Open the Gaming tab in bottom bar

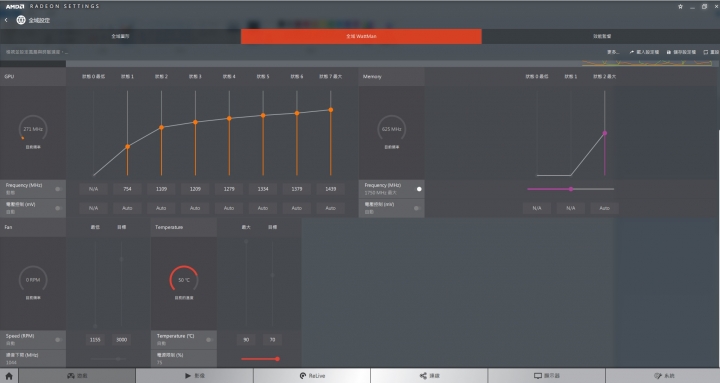point(77,376)
